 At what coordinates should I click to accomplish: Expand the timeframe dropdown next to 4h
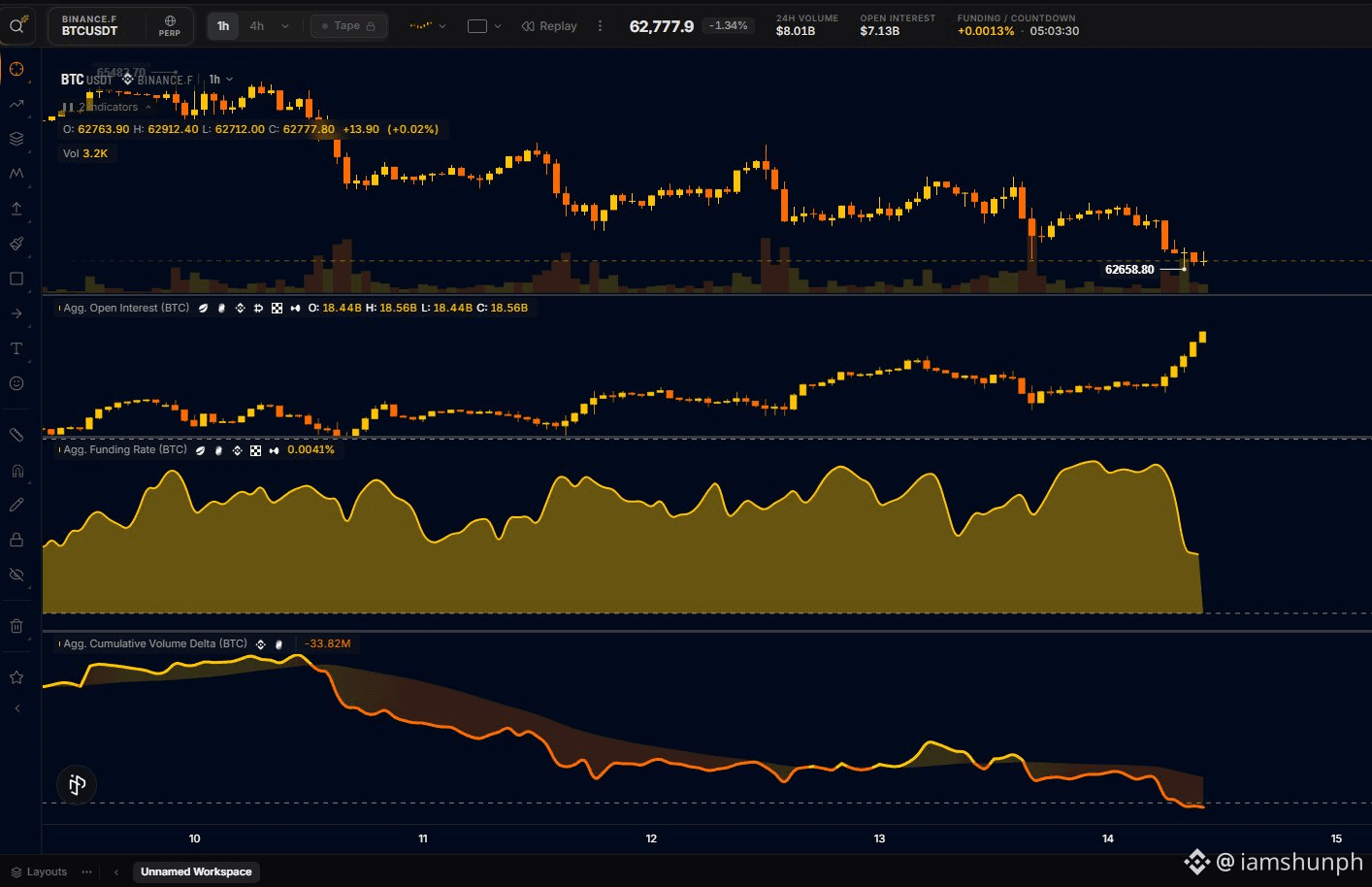click(285, 26)
